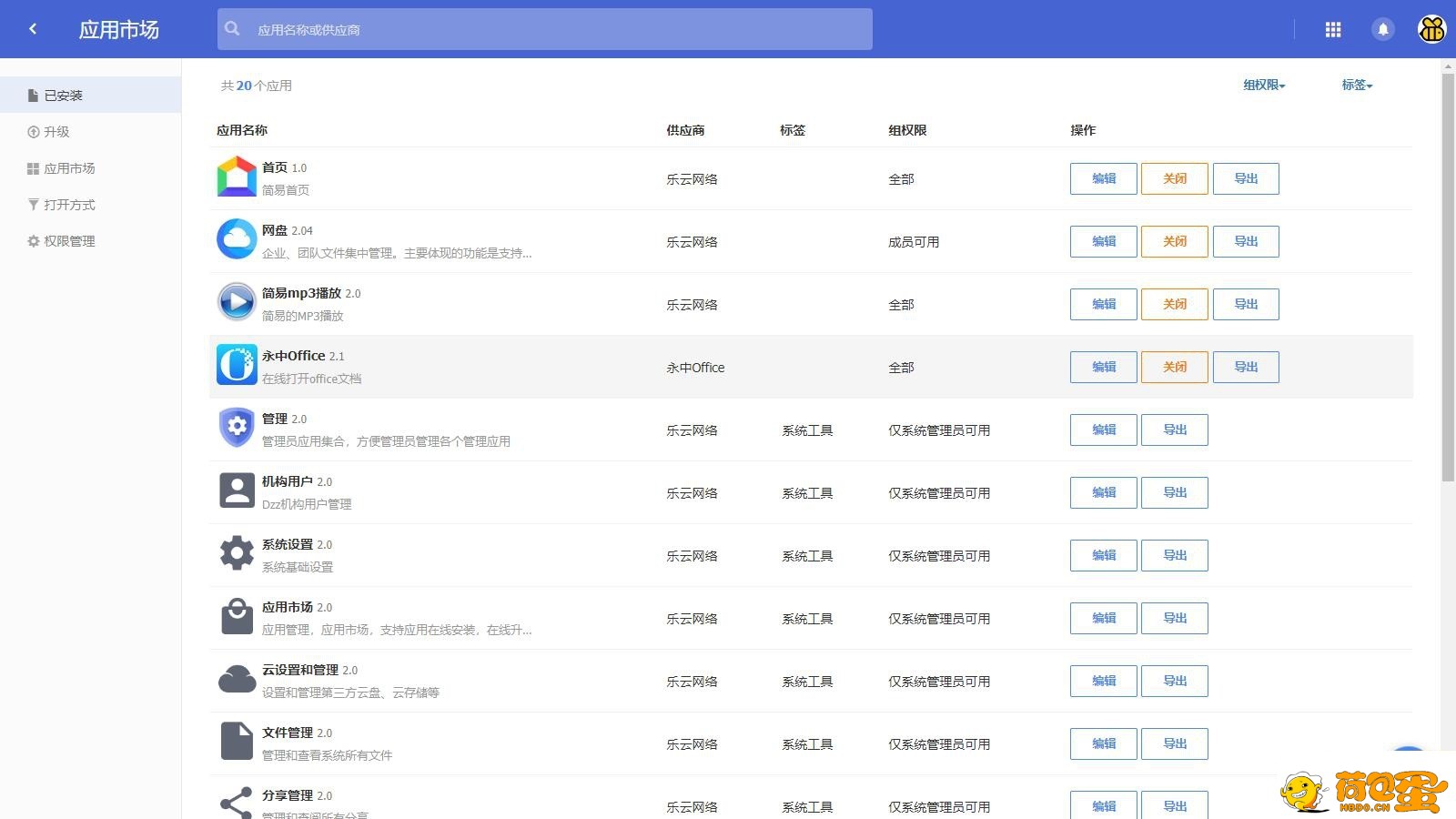Edit the 永中Office app

click(1103, 367)
